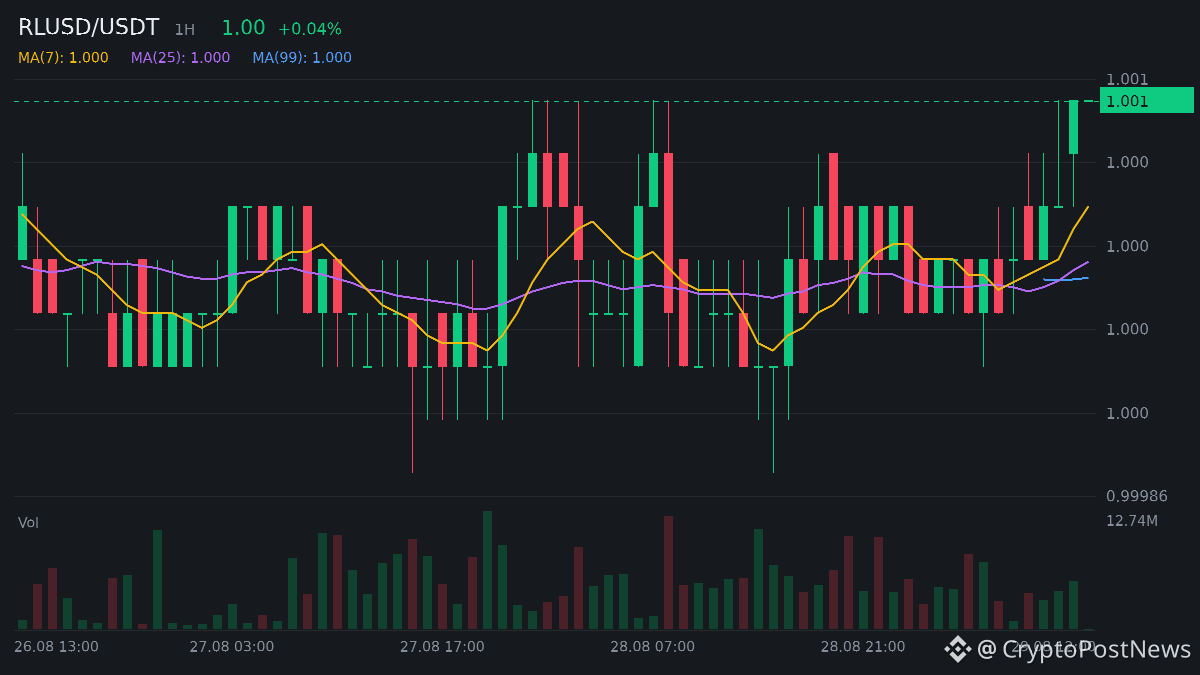Click the MA(99): 1.000 indicator label
The height and width of the screenshot is (675, 1200).
coord(302,58)
